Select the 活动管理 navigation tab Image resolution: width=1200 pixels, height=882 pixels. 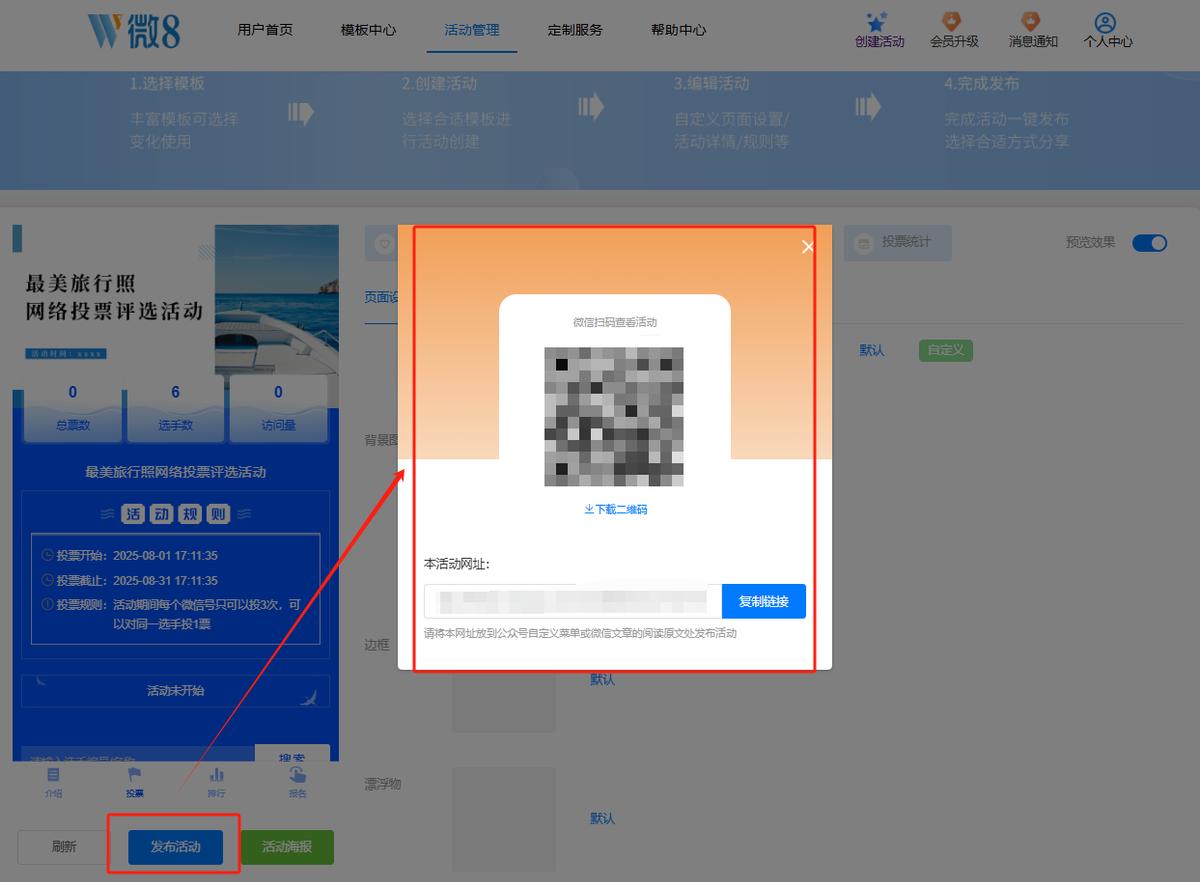coord(472,30)
